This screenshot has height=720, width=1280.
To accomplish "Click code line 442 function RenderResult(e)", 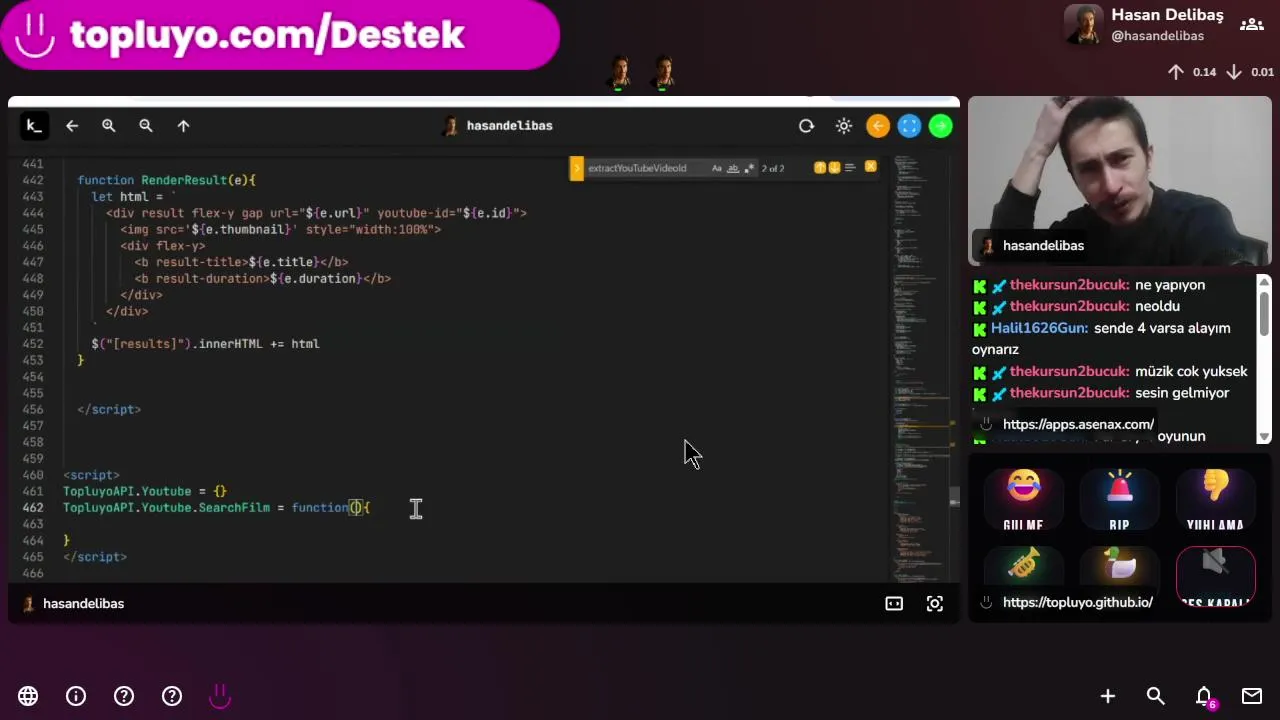I will tap(167, 180).
